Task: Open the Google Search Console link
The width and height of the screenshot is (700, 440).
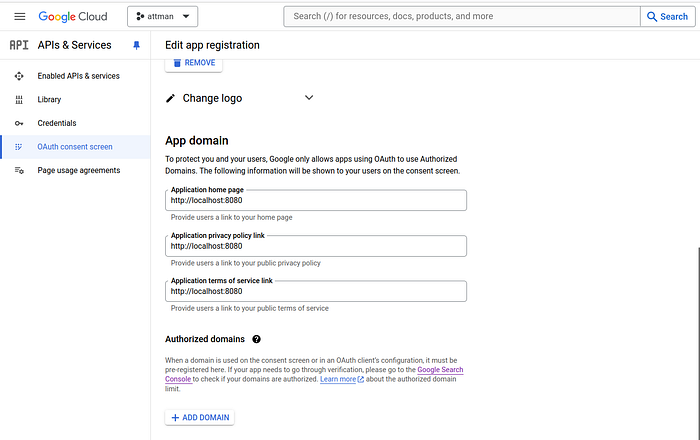Action: [314, 374]
